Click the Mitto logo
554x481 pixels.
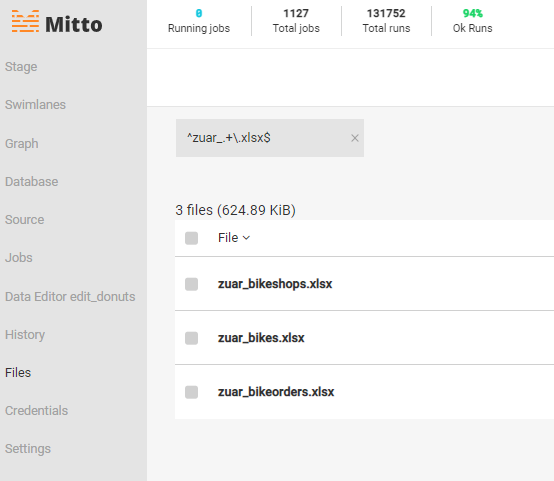tap(57, 22)
